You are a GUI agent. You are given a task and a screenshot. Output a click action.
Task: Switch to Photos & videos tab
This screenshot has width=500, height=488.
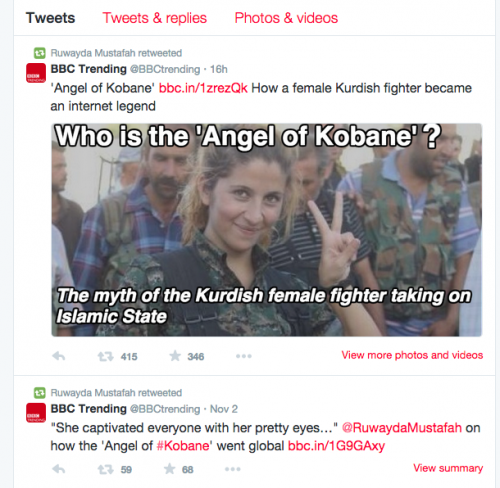coord(286,18)
